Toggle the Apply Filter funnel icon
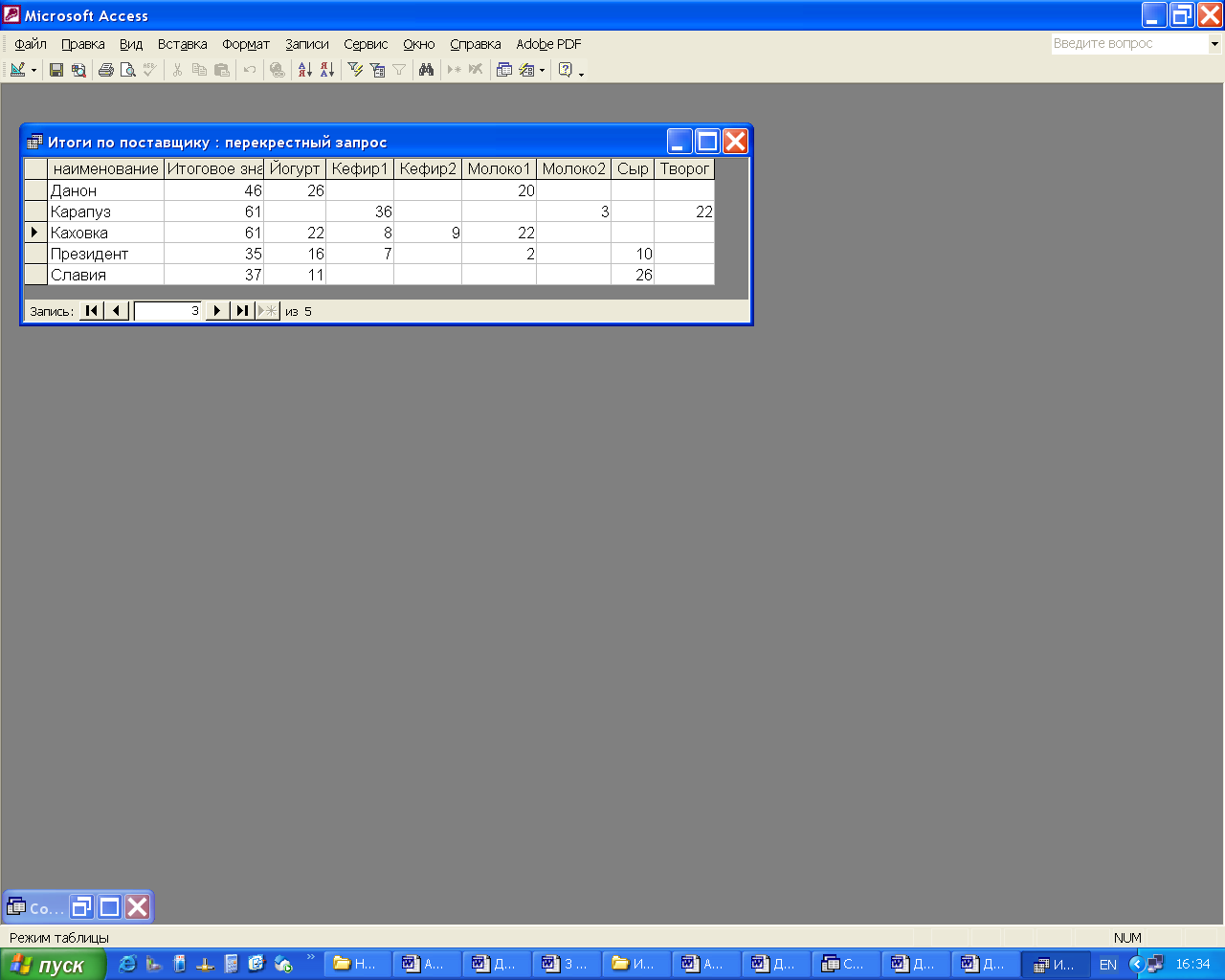Viewport: 1225px width, 980px height. (399, 70)
